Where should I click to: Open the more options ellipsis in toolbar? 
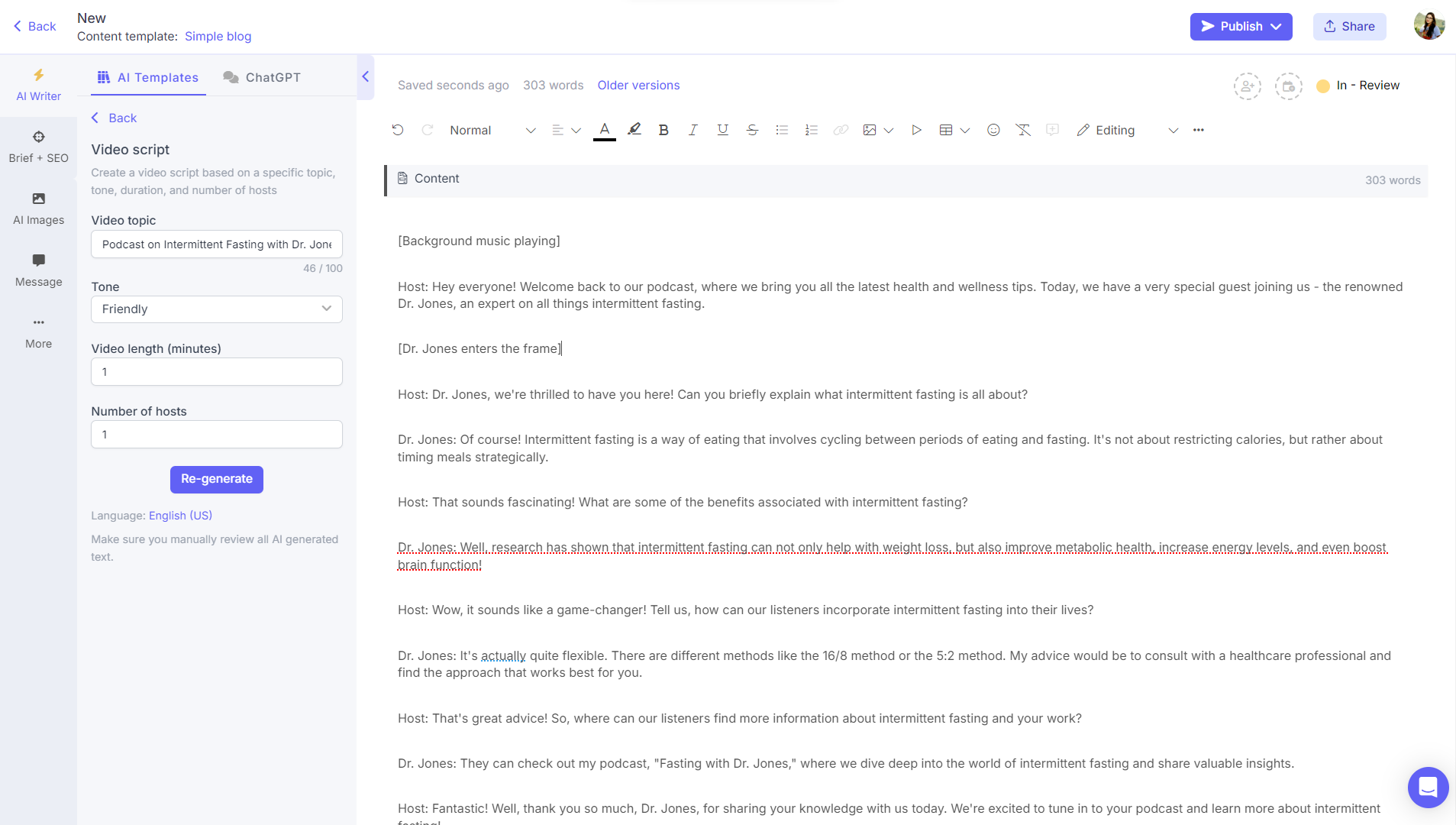click(x=1199, y=130)
